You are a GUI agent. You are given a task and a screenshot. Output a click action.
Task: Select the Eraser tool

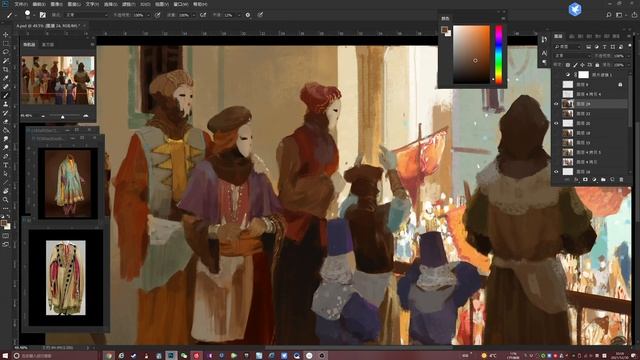6,121
